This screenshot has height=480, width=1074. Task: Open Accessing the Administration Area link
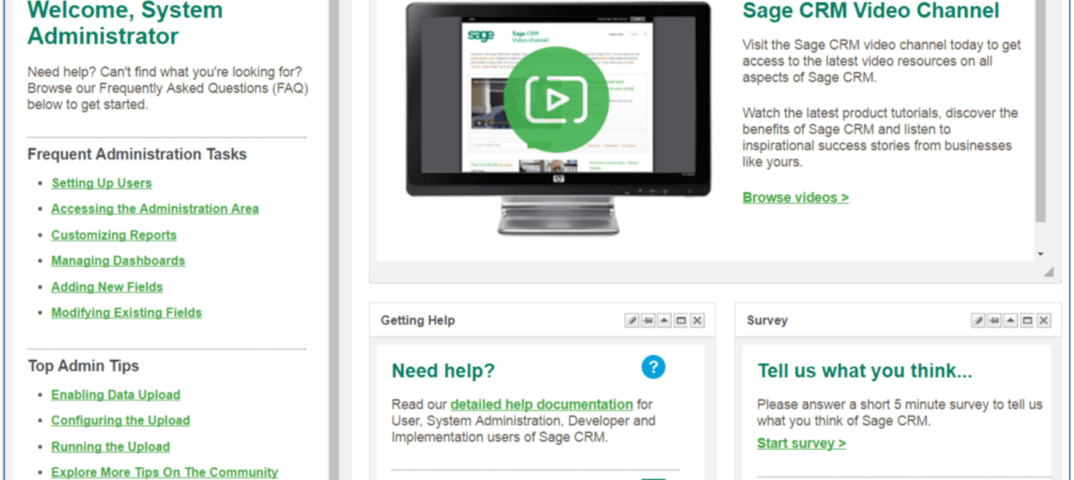coord(155,209)
